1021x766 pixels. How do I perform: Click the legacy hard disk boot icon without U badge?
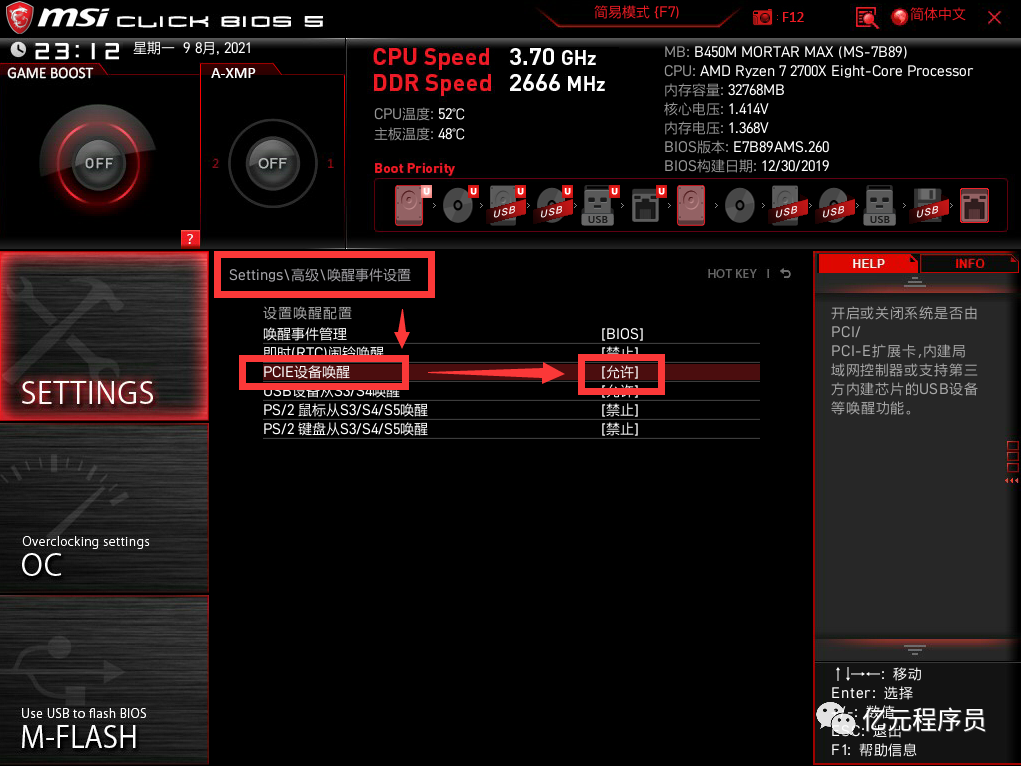click(x=691, y=205)
